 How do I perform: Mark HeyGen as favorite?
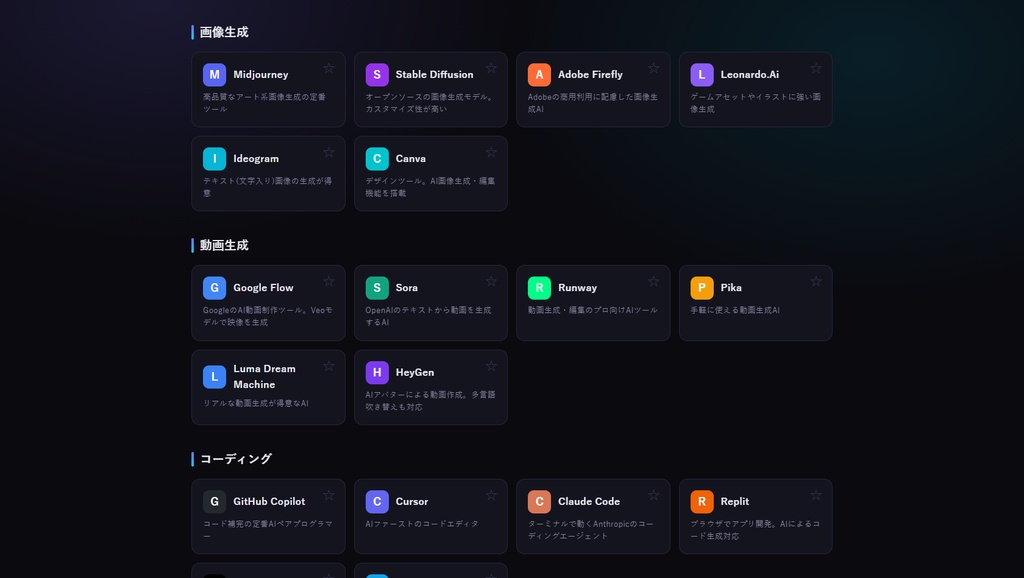click(x=491, y=366)
